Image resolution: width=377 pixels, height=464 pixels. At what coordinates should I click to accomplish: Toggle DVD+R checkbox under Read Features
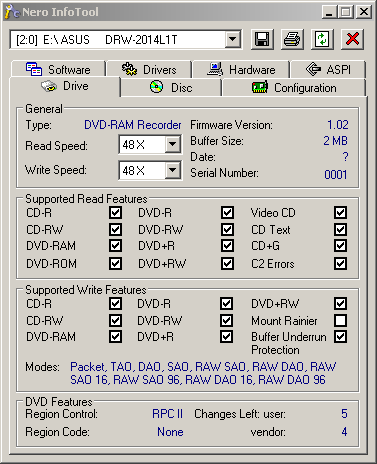(x=227, y=246)
